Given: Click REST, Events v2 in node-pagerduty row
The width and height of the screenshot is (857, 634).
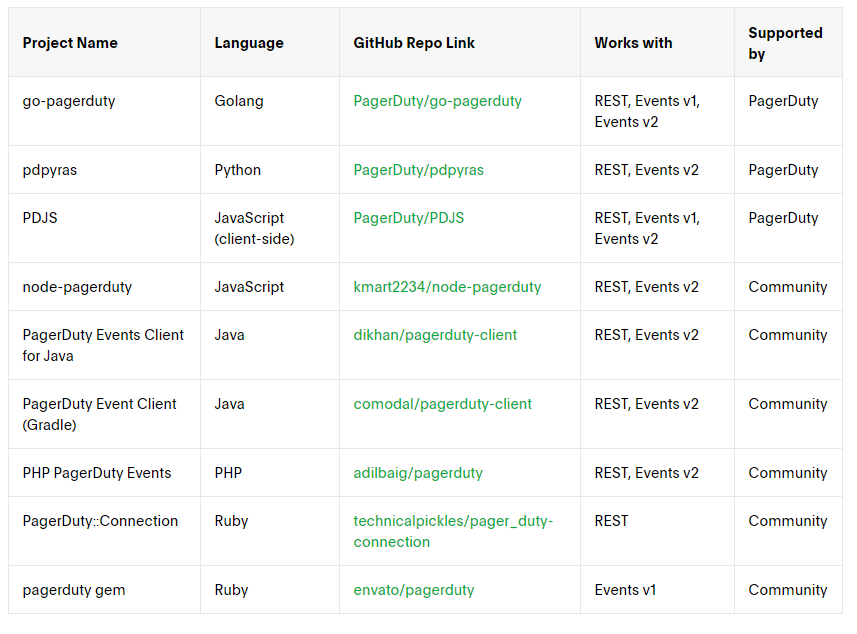Looking at the screenshot, I should click(647, 287).
